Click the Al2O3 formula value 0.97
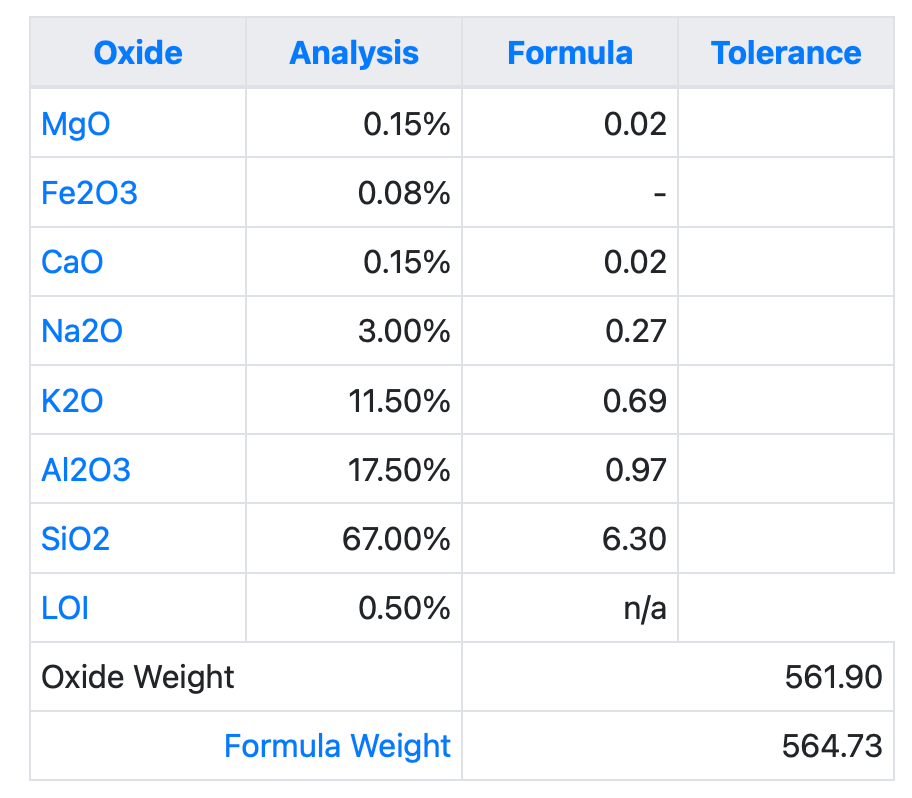This screenshot has width=912, height=798. pos(635,469)
